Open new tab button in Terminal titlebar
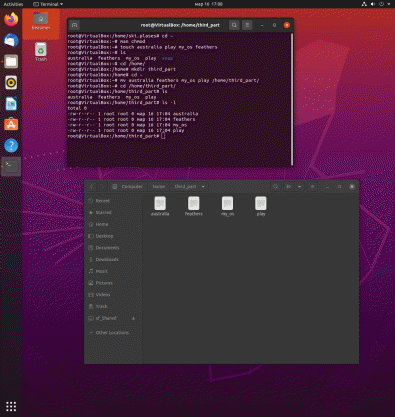Viewport: 395px width, 417px height. click(x=75, y=25)
